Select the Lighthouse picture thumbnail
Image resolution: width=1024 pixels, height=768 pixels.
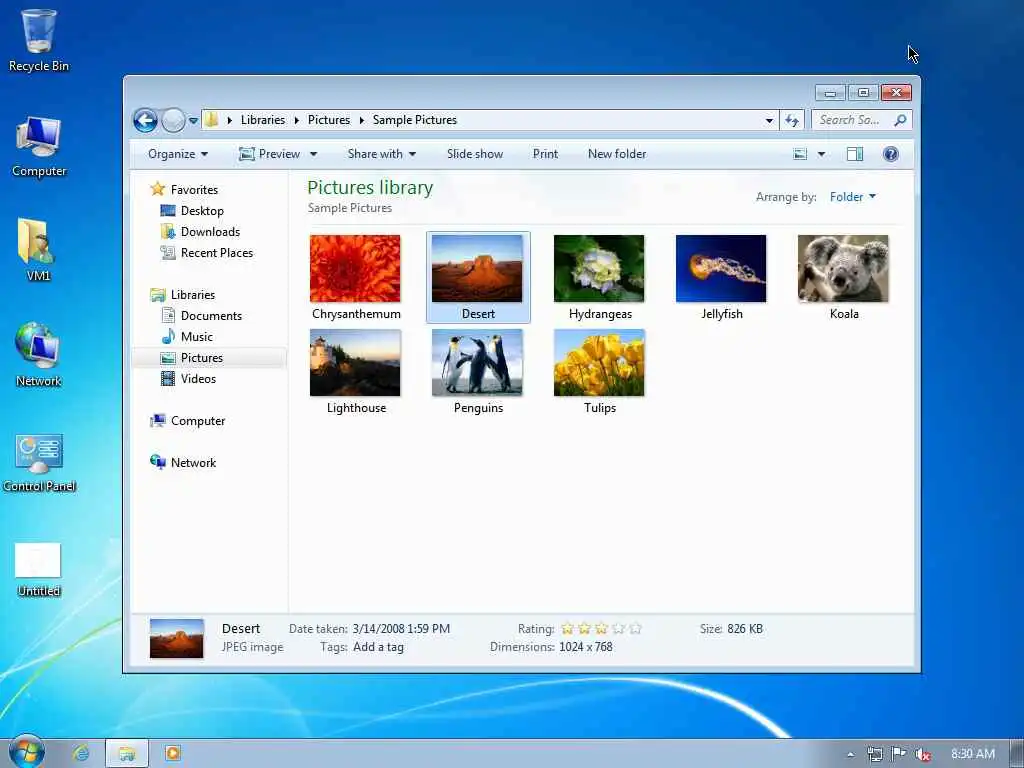(356, 372)
